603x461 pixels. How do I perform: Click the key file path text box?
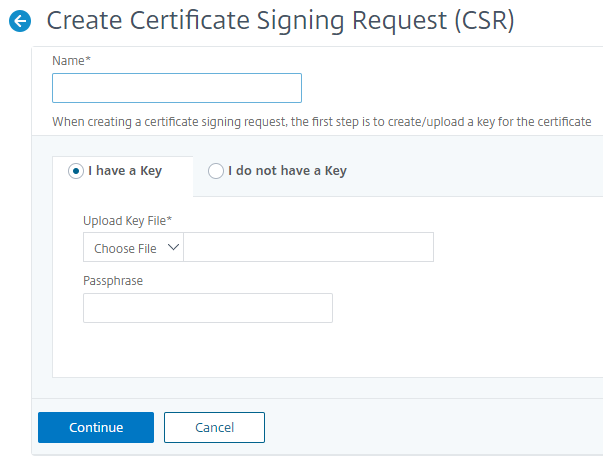(308, 248)
